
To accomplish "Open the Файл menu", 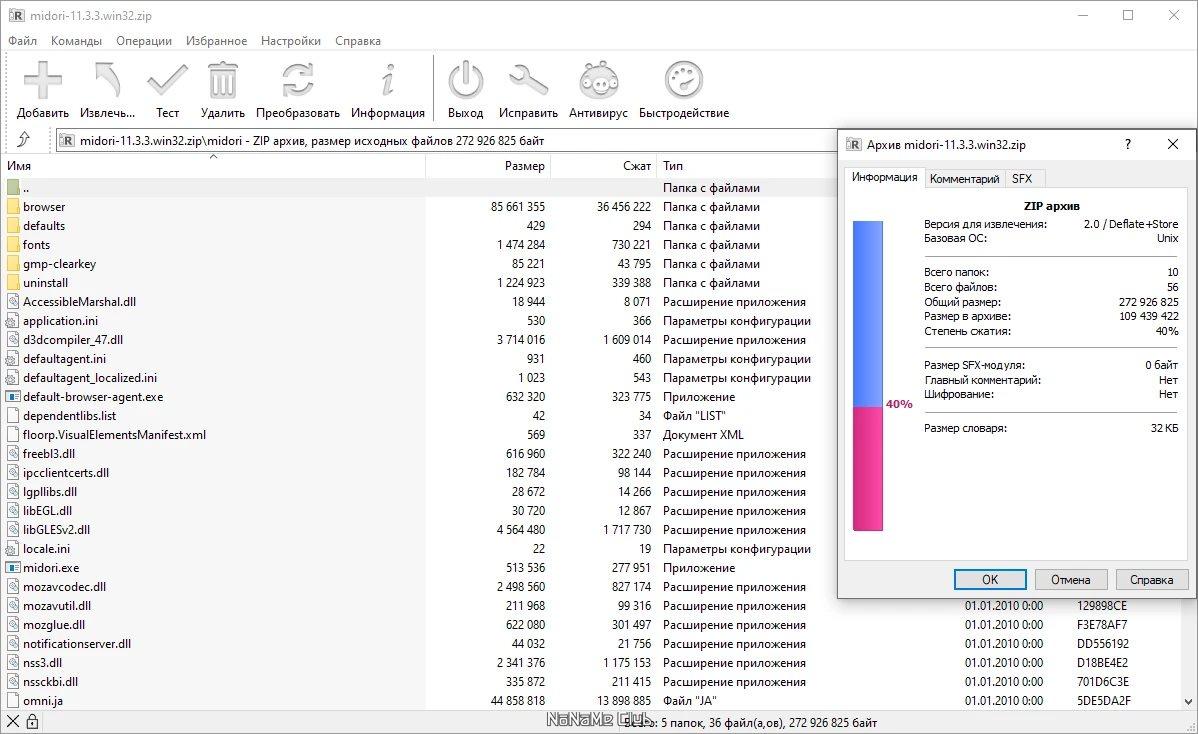I will point(22,41).
